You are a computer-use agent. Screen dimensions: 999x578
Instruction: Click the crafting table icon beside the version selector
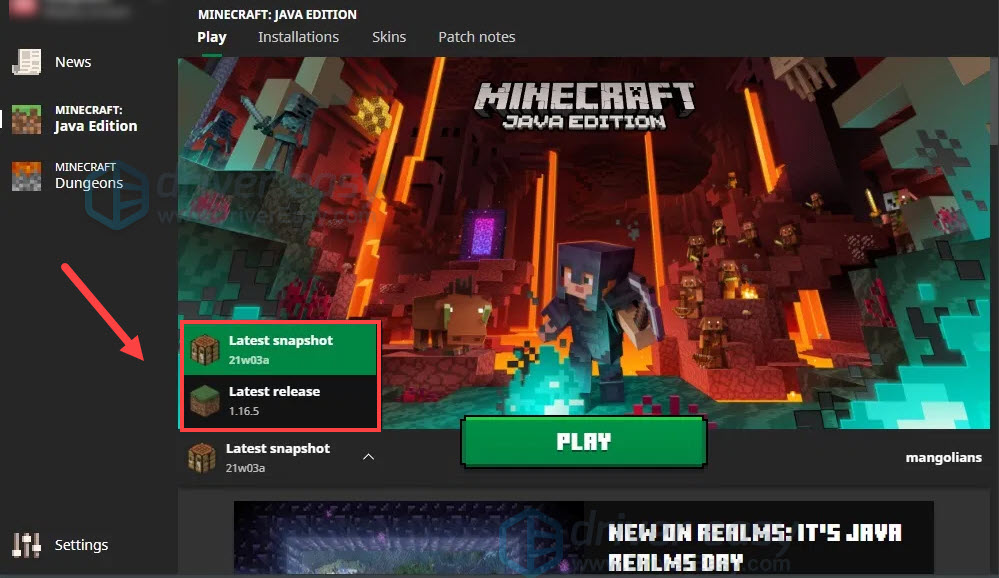201,456
